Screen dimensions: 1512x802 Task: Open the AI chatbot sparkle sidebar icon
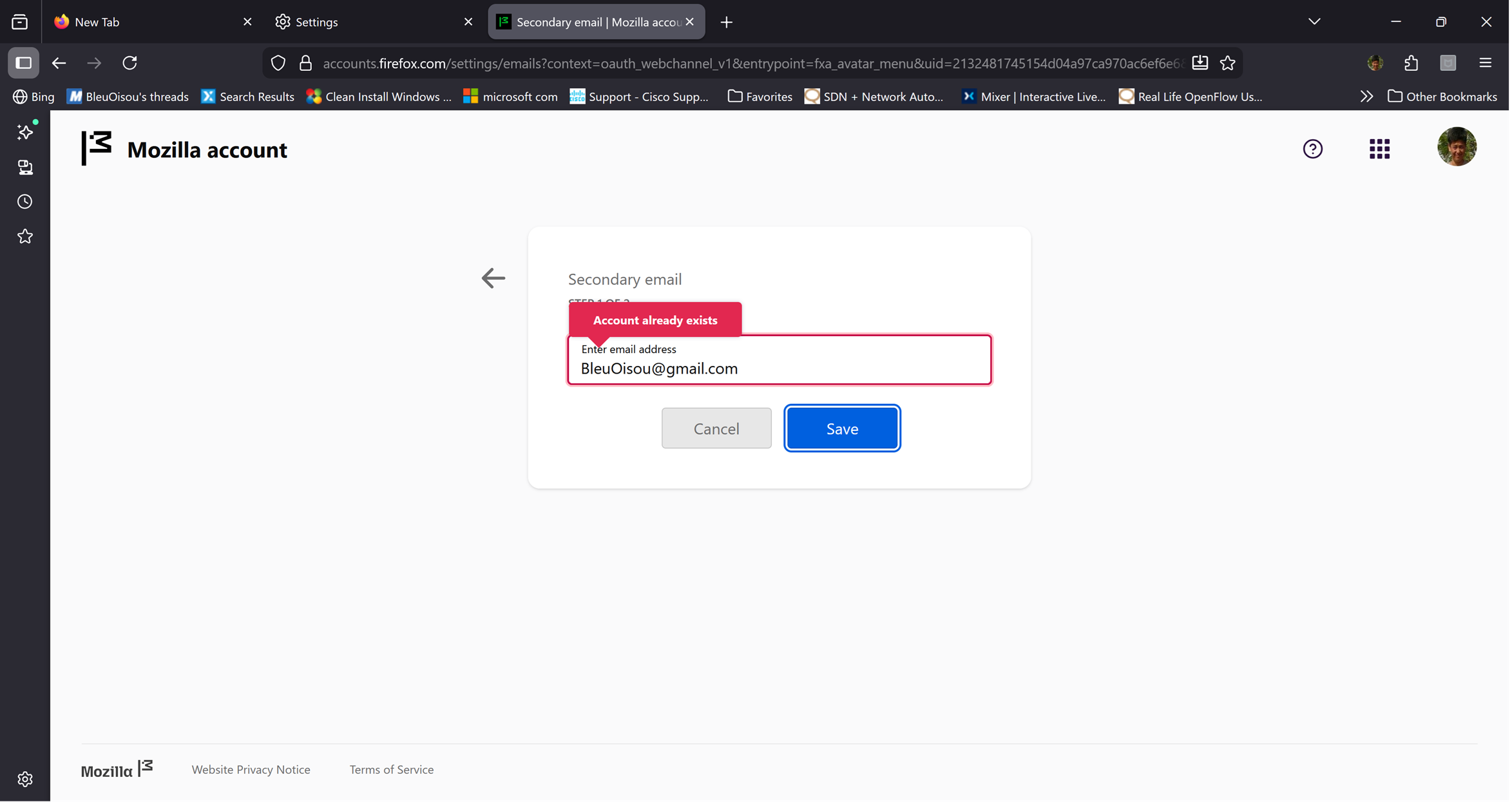[25, 131]
